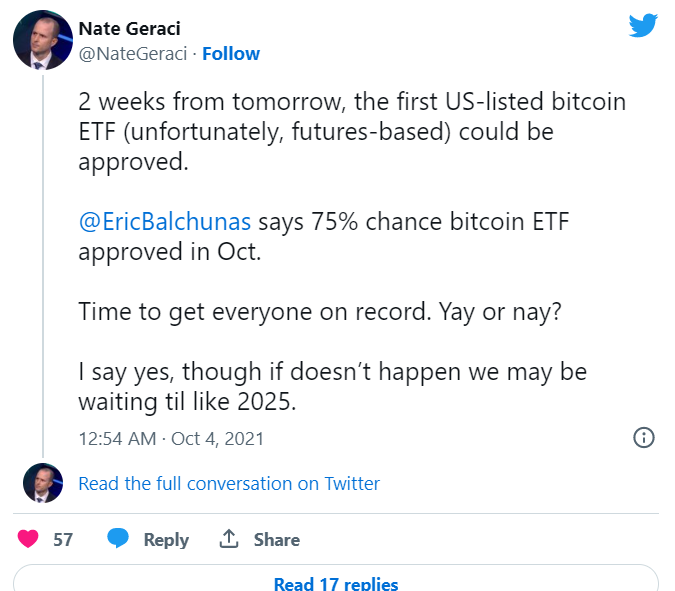Click the Reply text label
The width and height of the screenshot is (675, 591).
[x=166, y=539]
